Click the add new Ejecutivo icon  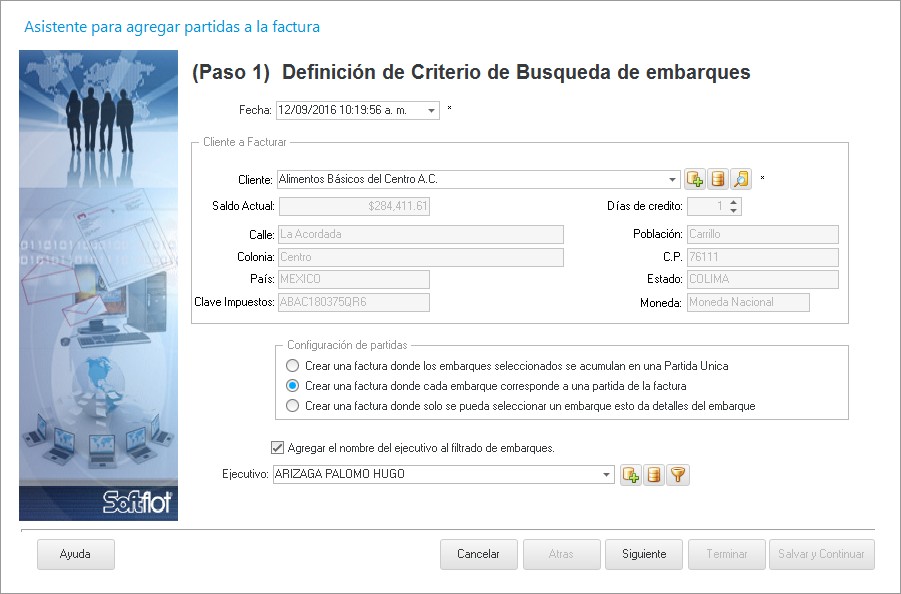[631, 475]
